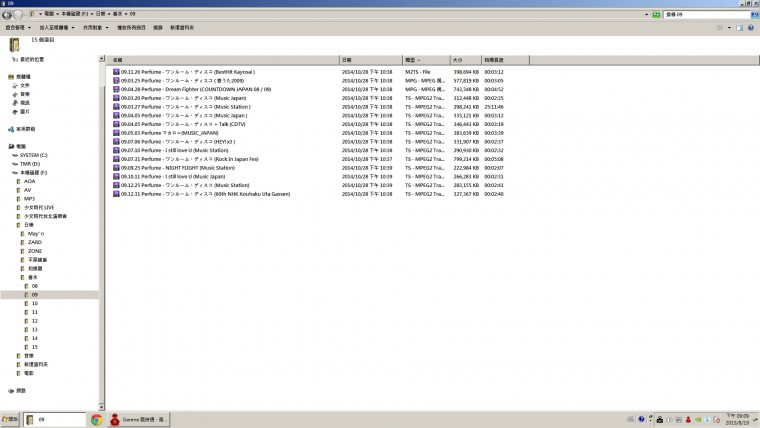Viewport: 760px width, 428px height.
Task: Select video icon of 60th NHK Kouhaku Uta Gassen file
Action: coord(116,194)
